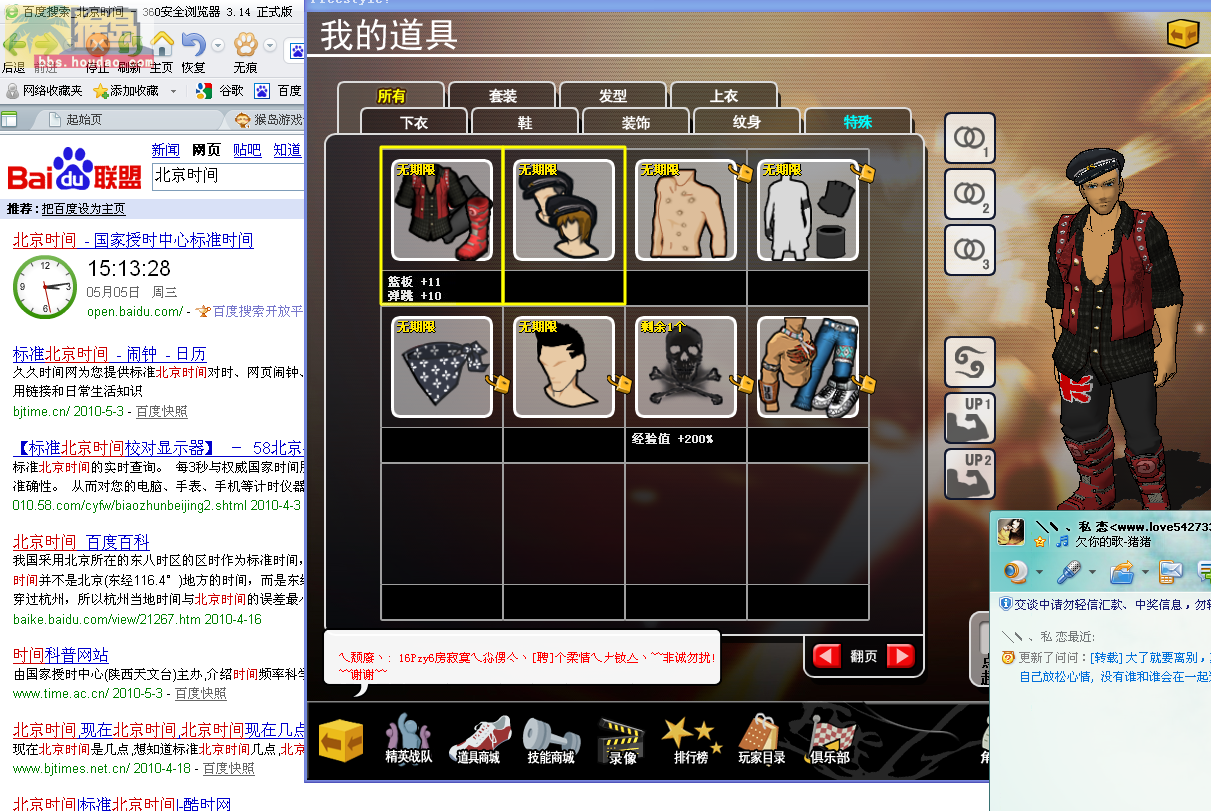Start video call webcam icon in QQ
This screenshot has height=811, width=1211.
(1016, 572)
